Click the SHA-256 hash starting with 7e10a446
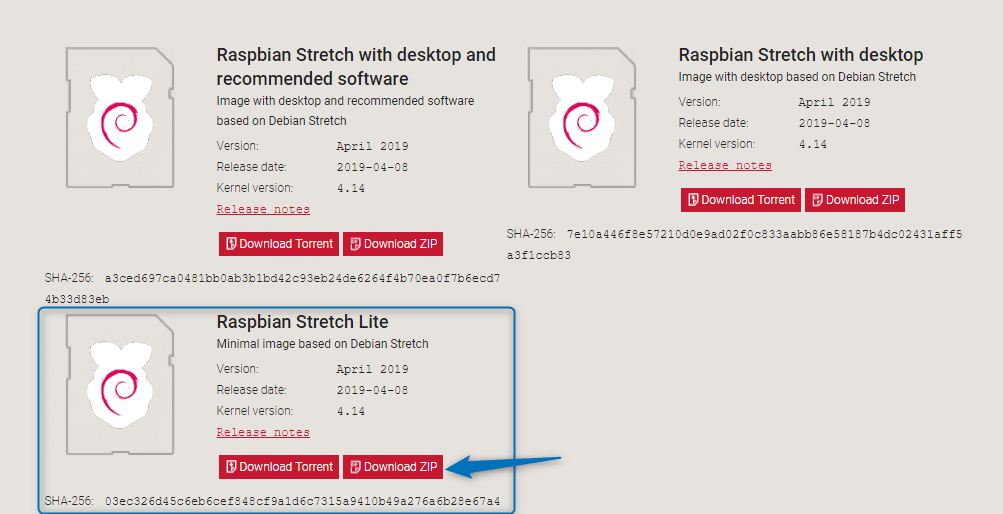 (x=734, y=245)
